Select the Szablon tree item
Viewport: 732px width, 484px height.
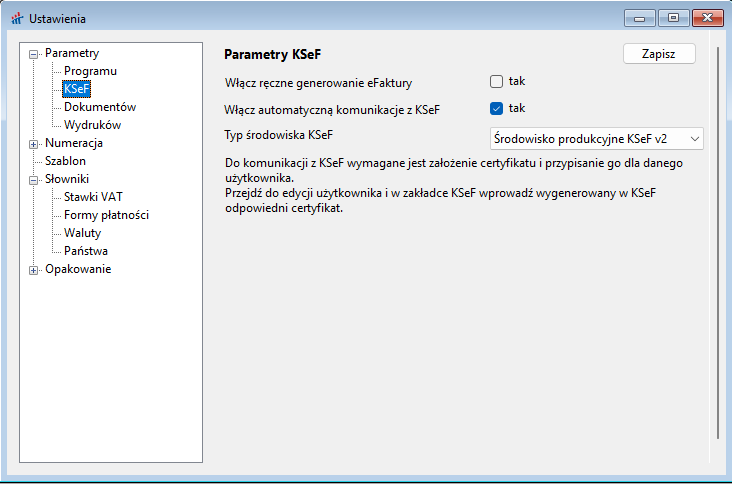click(x=65, y=161)
